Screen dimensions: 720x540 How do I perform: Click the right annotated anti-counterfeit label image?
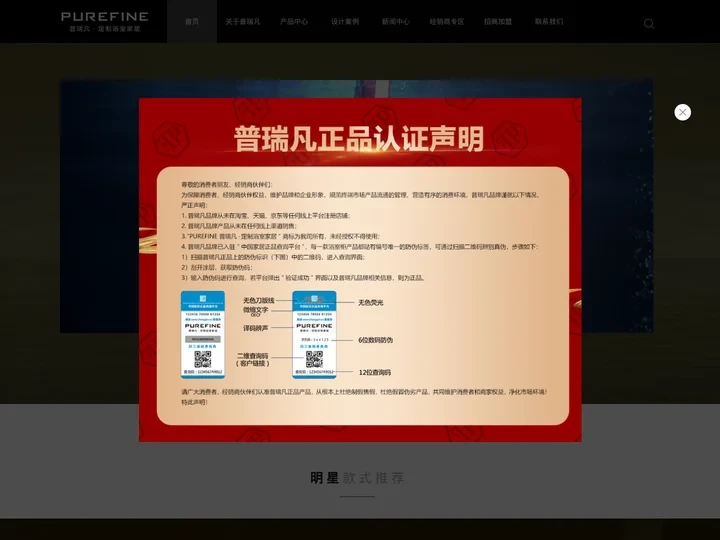point(314,334)
